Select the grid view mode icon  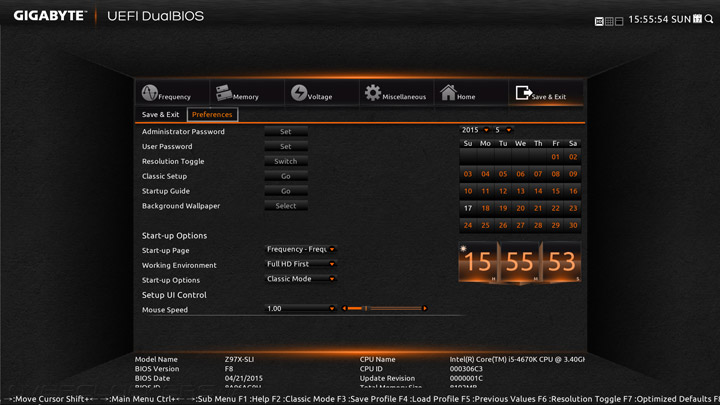(609, 22)
